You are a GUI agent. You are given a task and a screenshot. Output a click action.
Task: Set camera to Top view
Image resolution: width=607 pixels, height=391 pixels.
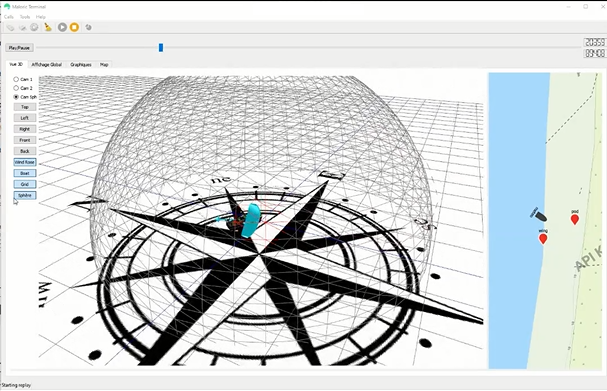point(25,107)
